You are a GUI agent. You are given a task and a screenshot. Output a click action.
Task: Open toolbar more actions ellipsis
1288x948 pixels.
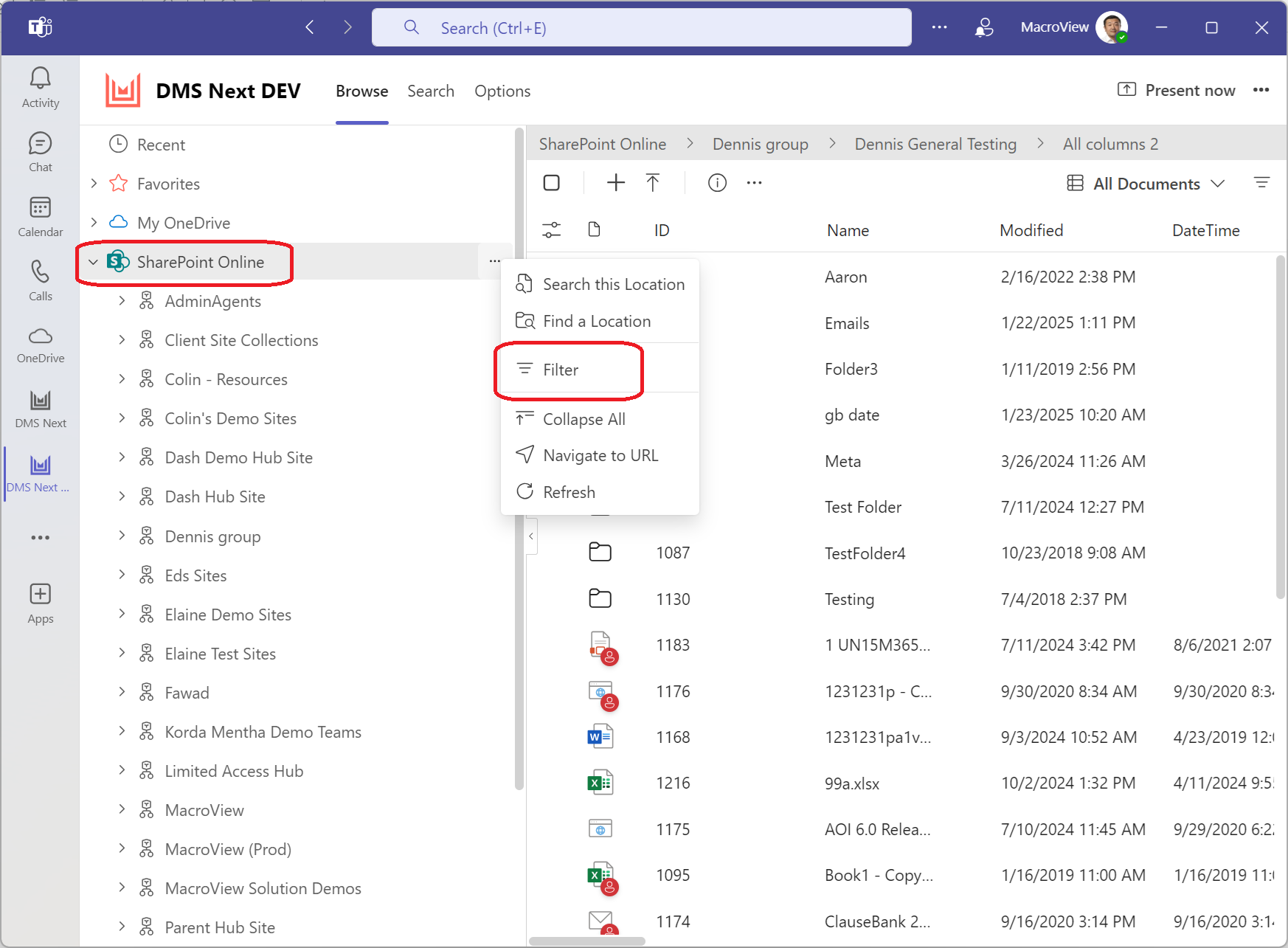754,182
